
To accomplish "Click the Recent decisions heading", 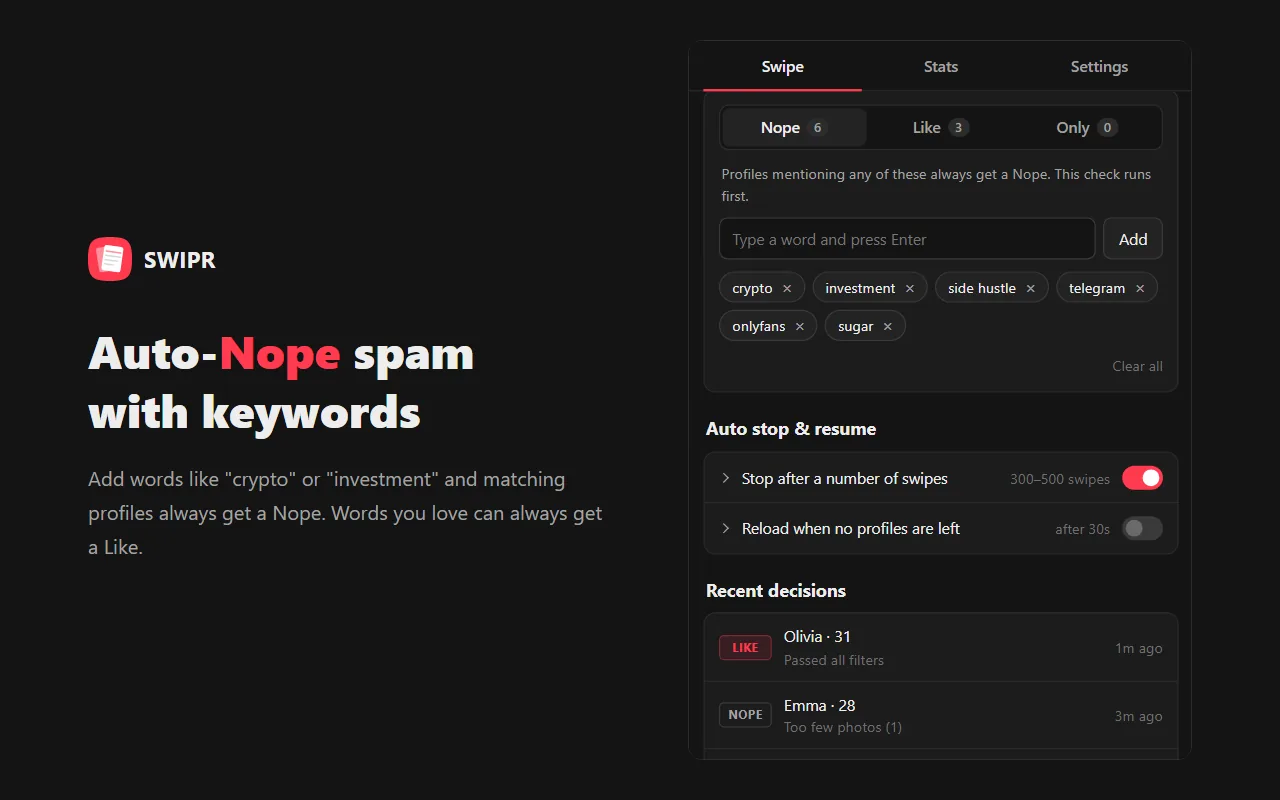I will (x=776, y=591).
